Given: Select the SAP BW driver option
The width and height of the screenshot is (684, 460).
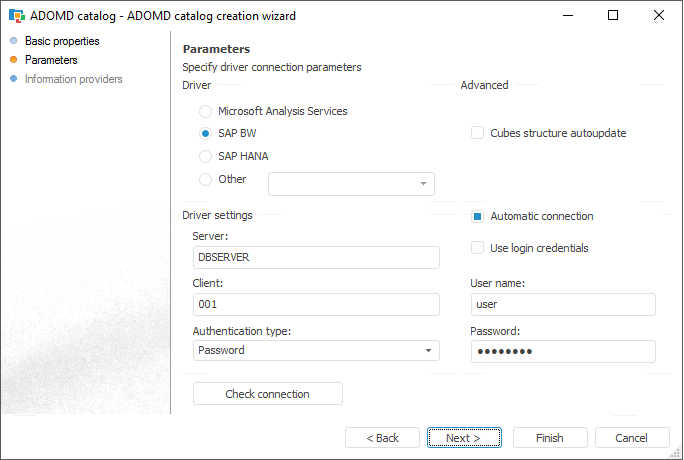Looking at the screenshot, I should (206, 134).
